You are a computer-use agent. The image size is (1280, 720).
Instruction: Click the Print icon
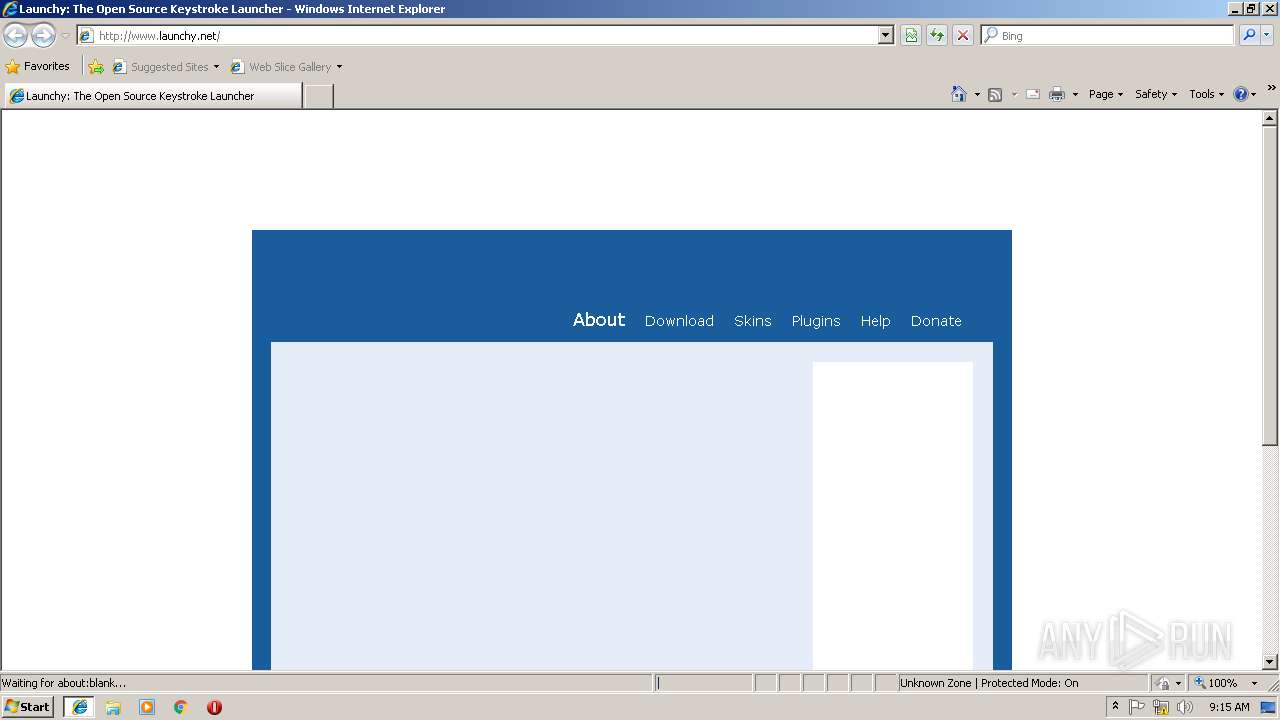1057,94
